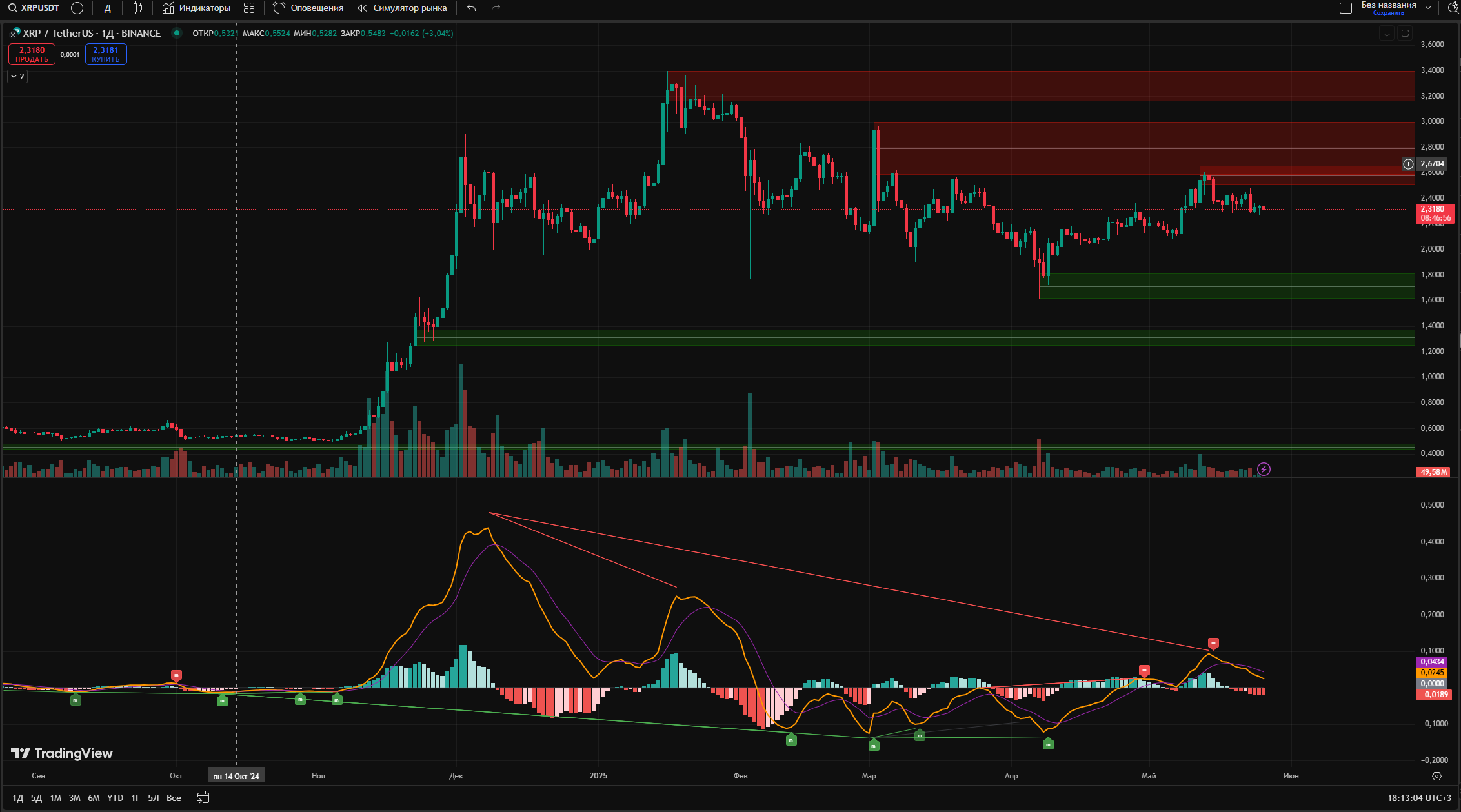Select the 1Д date range

tap(18, 798)
